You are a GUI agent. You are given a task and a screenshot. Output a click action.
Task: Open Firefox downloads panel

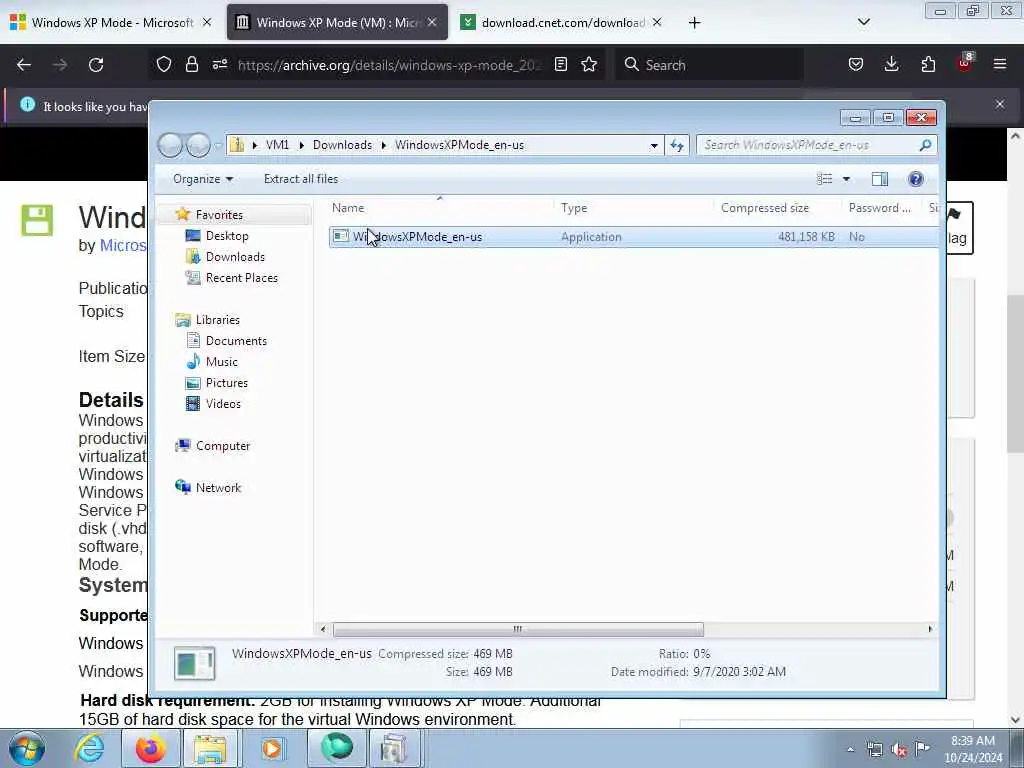(x=891, y=64)
